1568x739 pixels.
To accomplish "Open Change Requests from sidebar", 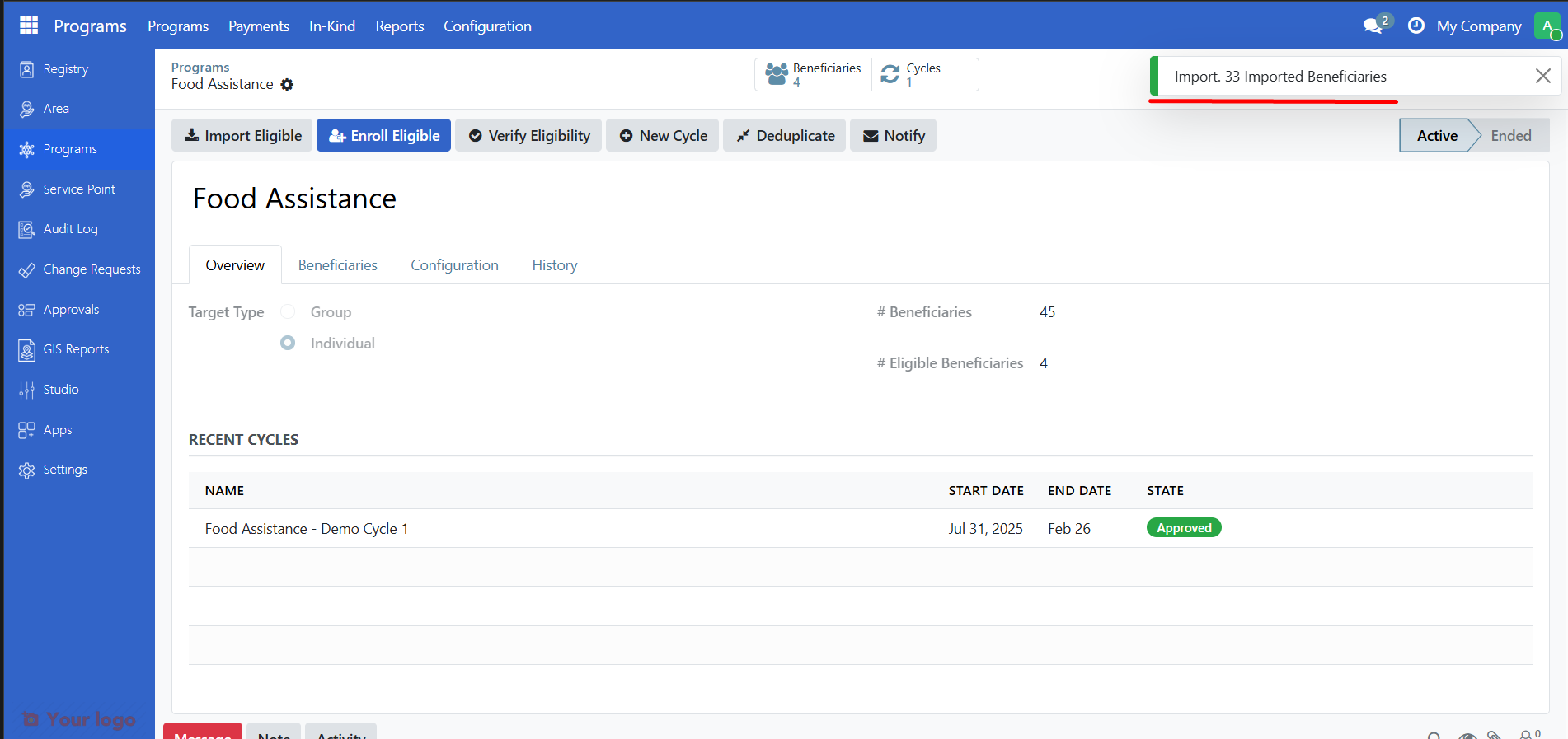I will (x=92, y=269).
